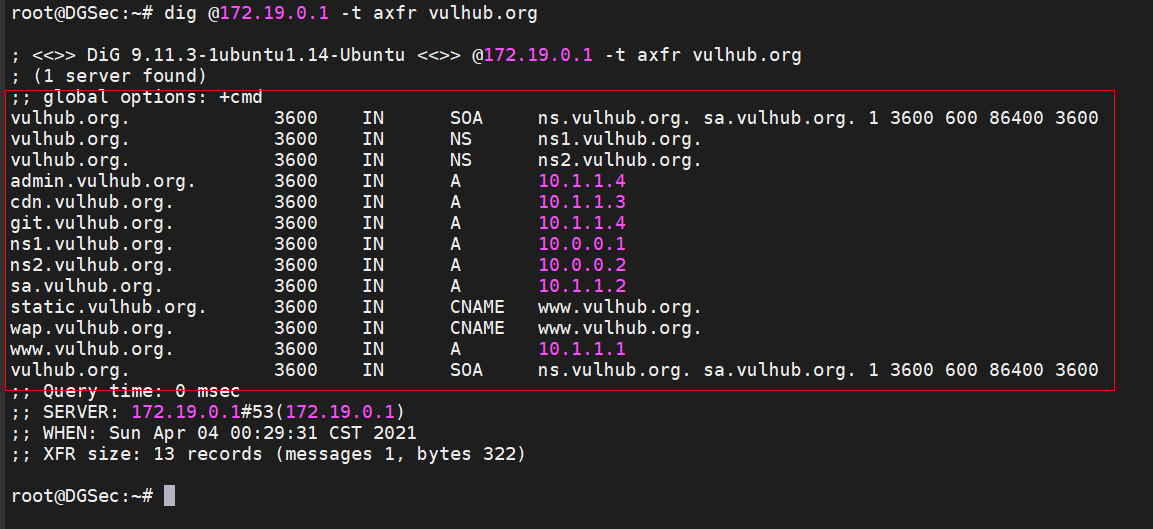The width and height of the screenshot is (1153, 529).
Task: Click the static.vulhub.org. CNAME entry name
Action: [108, 307]
